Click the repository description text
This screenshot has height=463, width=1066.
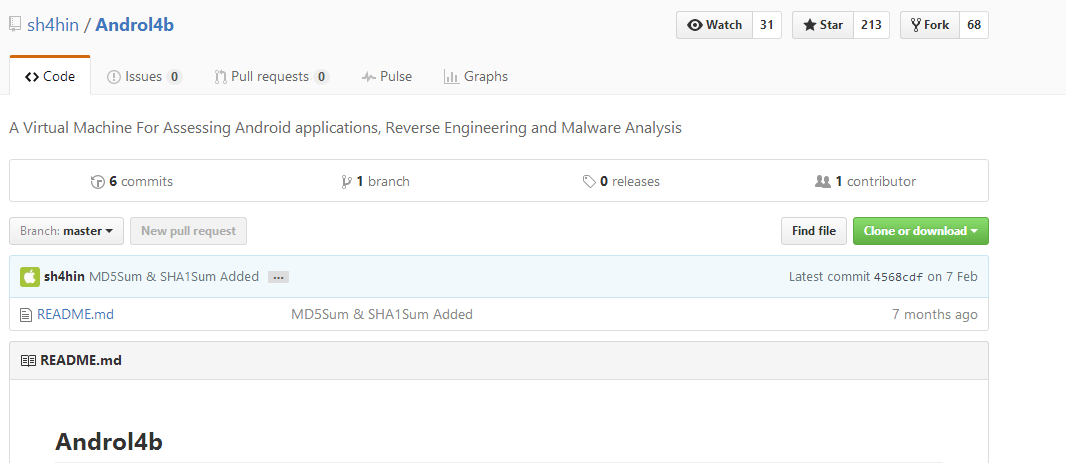(345, 128)
